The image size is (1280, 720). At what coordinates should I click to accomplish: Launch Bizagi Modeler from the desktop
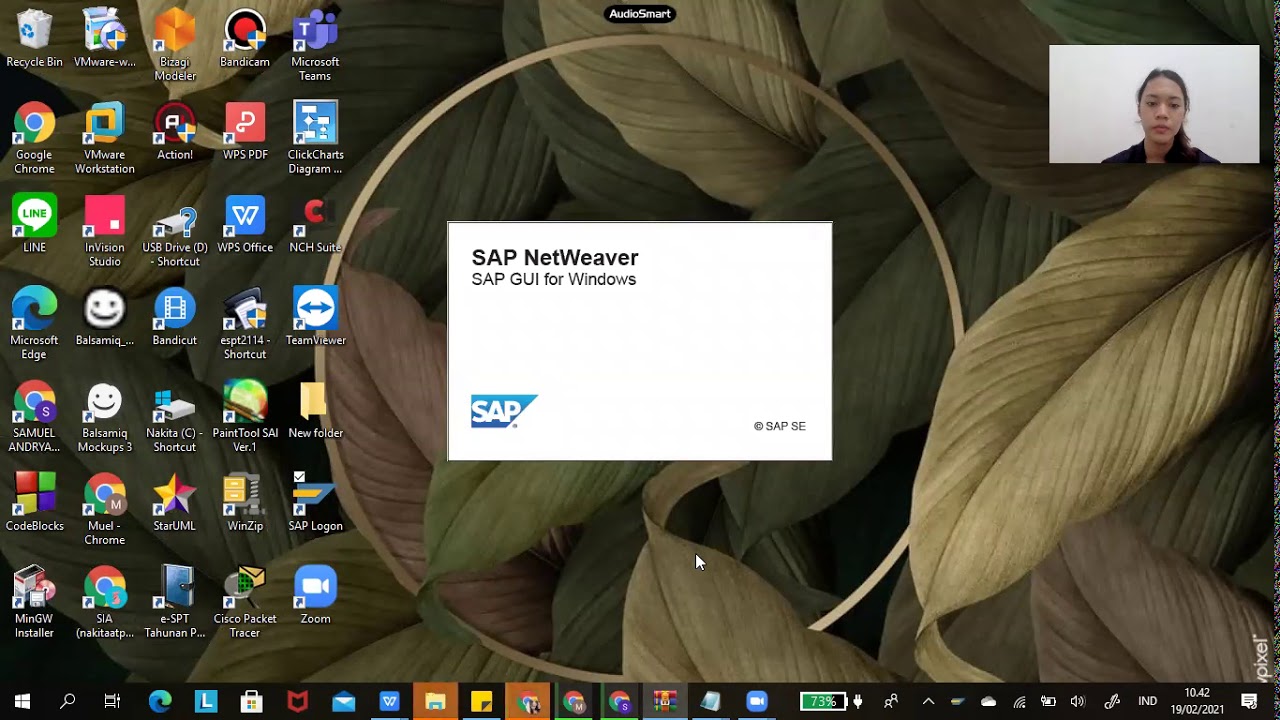[175, 46]
